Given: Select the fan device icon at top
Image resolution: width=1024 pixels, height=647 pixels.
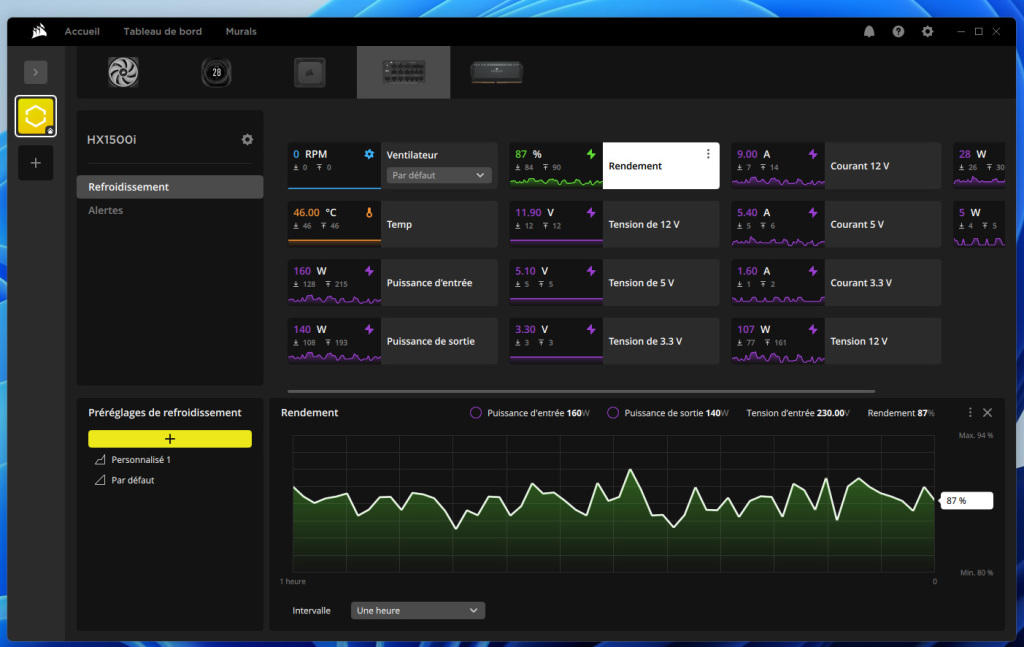Looking at the screenshot, I should pos(122,71).
